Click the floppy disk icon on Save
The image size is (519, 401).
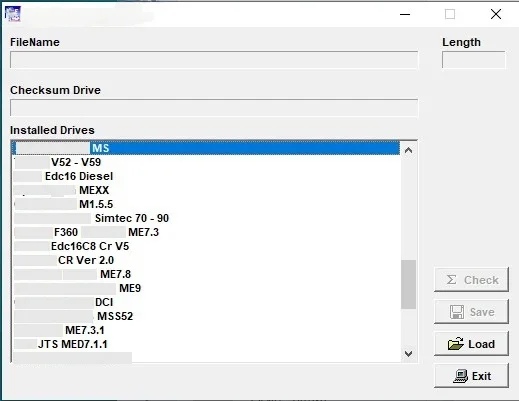click(x=457, y=312)
